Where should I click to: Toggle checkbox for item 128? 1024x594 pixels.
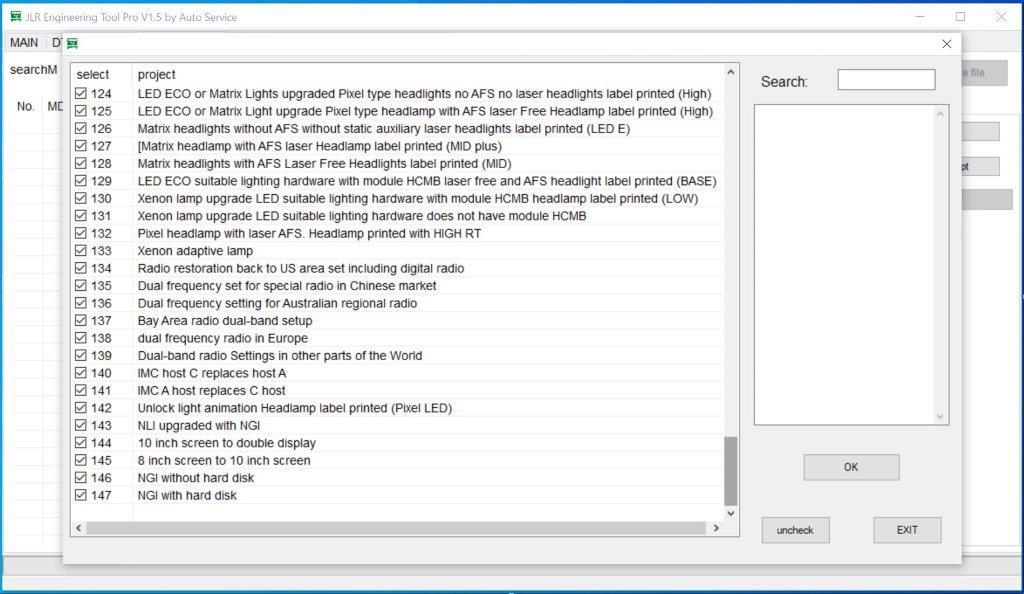tap(80, 163)
